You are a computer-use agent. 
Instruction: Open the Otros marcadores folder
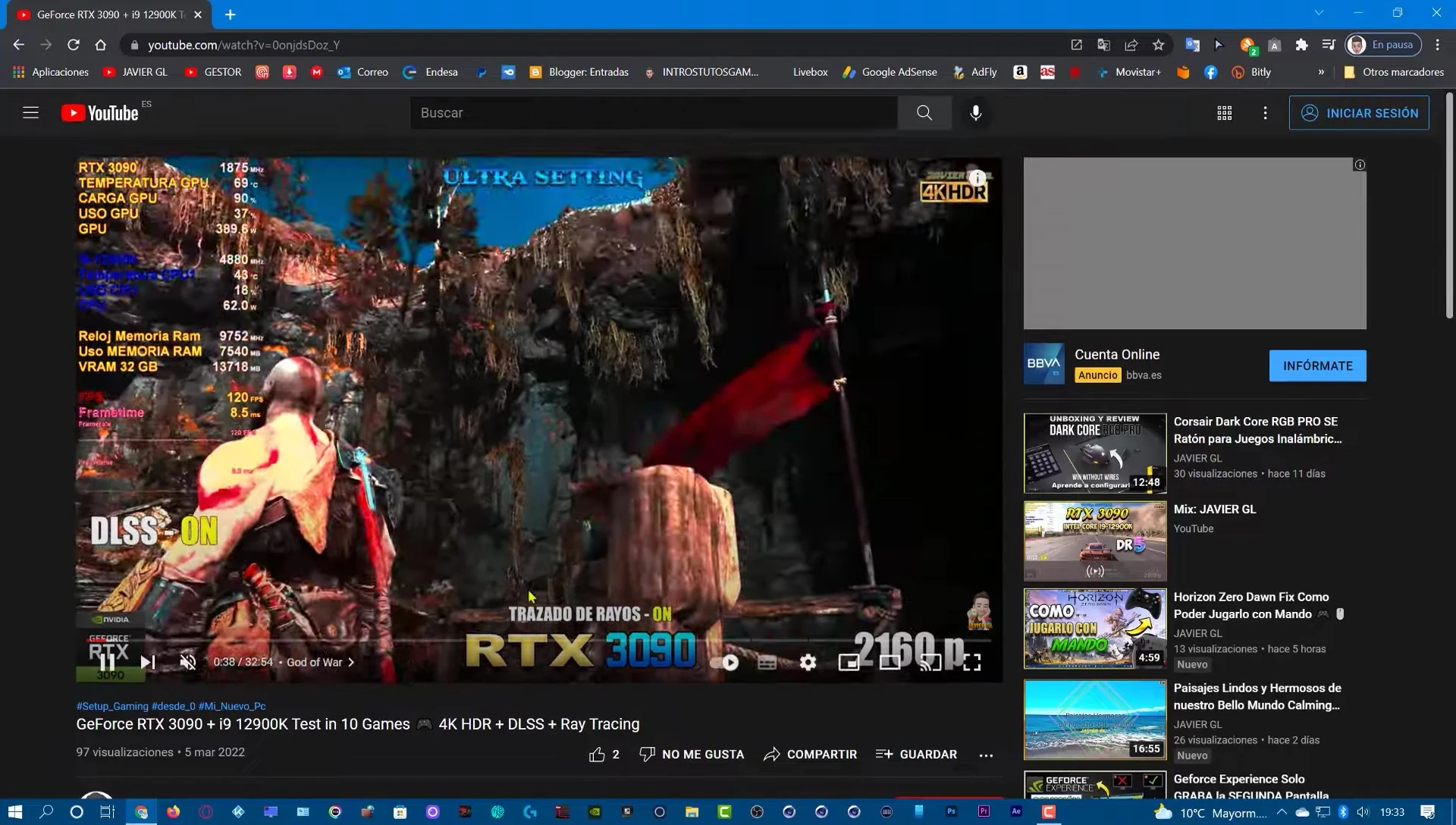click(x=1394, y=72)
